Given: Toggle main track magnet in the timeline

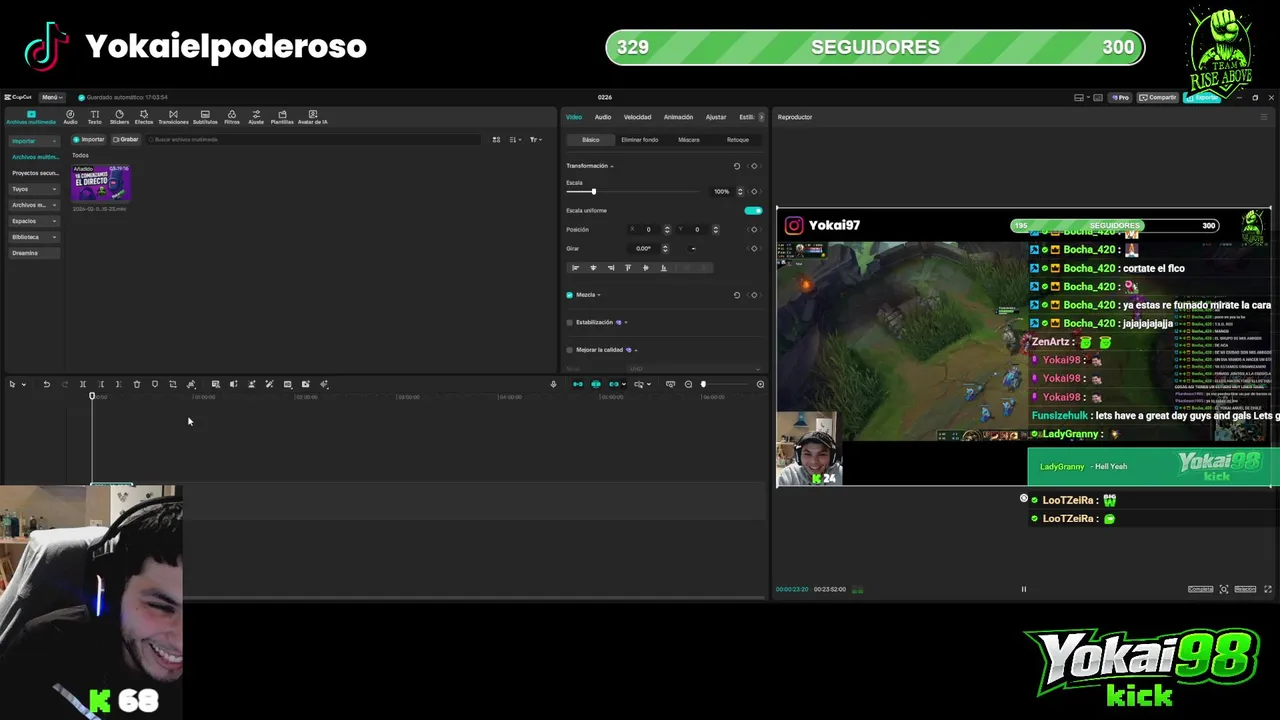Looking at the screenshot, I should tap(577, 384).
